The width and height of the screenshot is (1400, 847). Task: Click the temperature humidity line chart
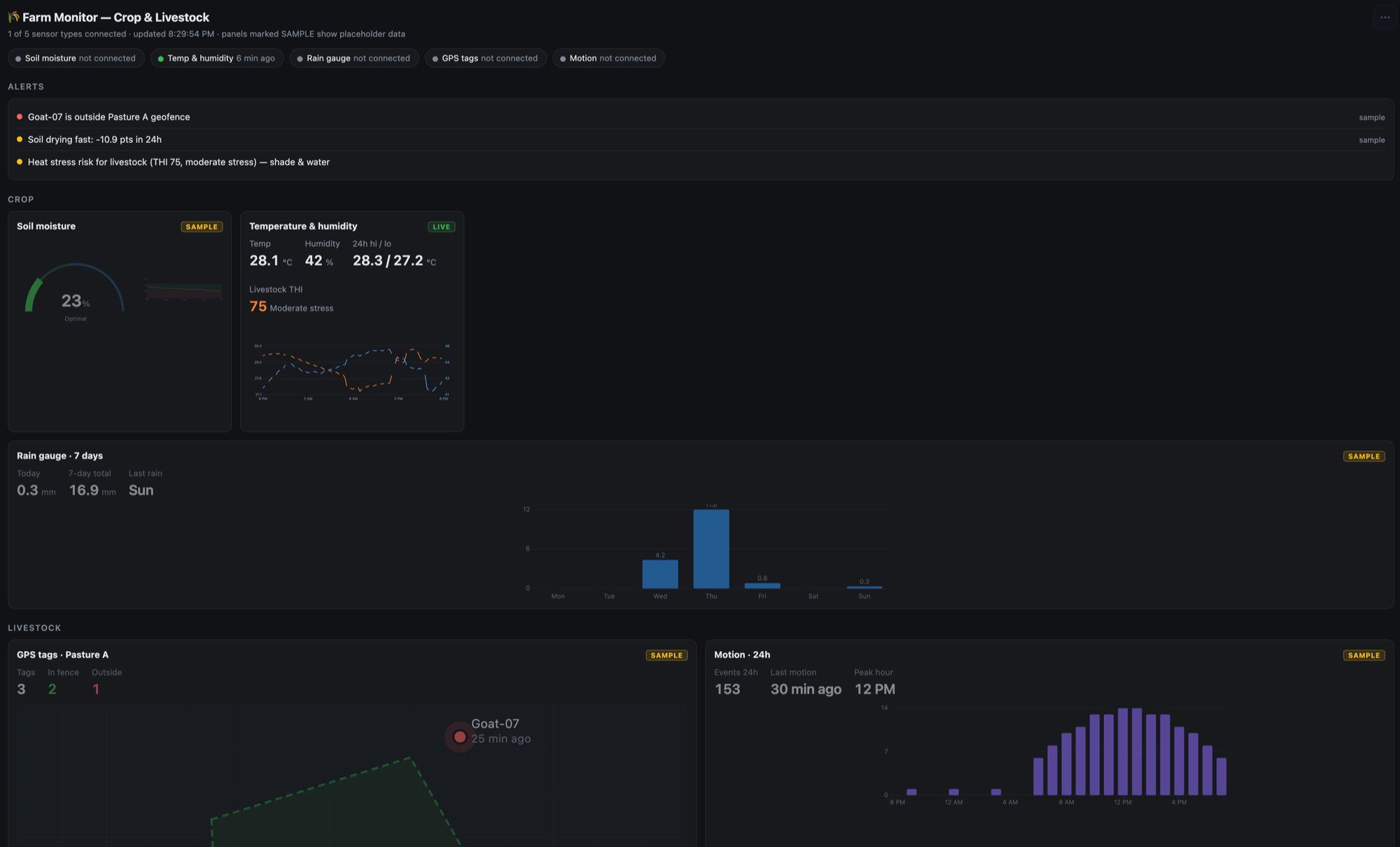click(352, 372)
